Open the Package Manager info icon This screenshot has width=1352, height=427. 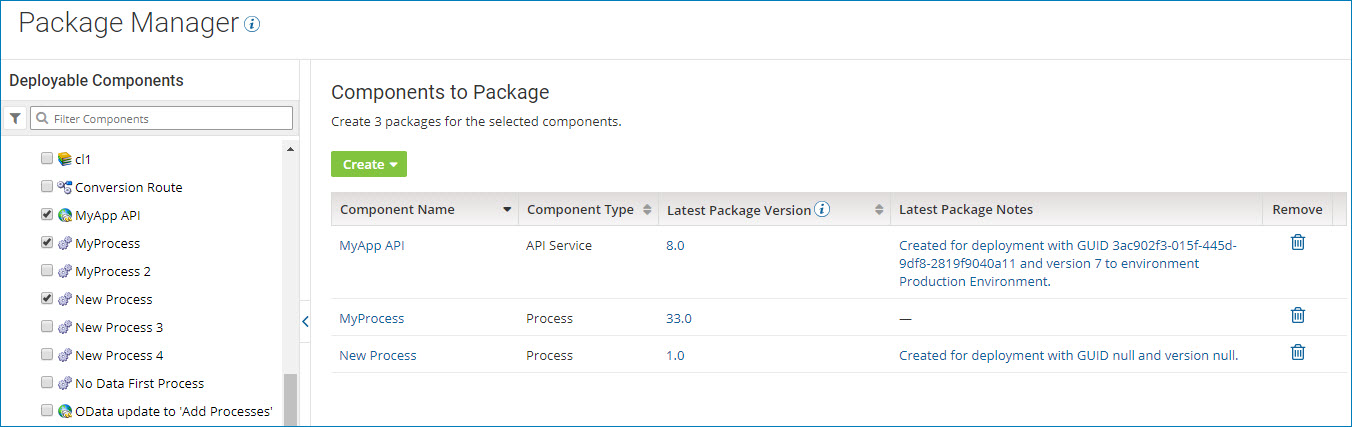pos(252,25)
